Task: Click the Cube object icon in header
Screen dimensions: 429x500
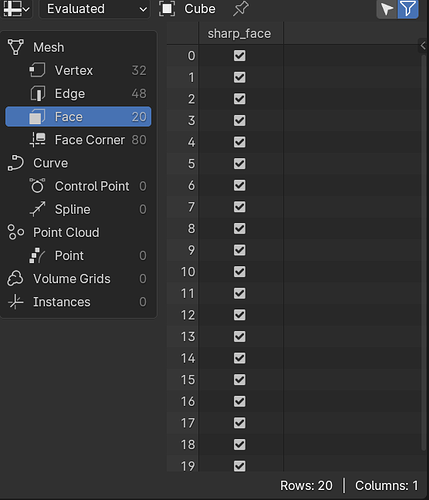Action: pyautogui.click(x=167, y=9)
